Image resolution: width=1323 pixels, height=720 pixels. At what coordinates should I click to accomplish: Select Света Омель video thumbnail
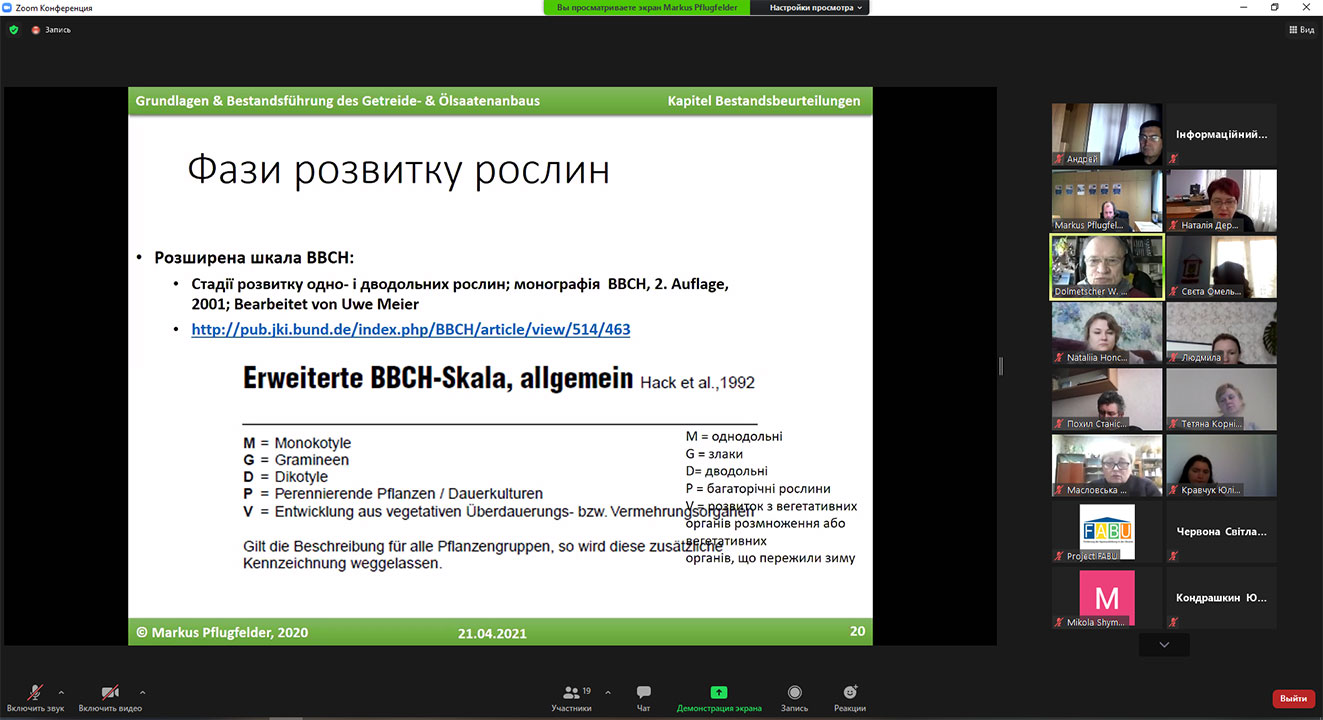point(1221,267)
